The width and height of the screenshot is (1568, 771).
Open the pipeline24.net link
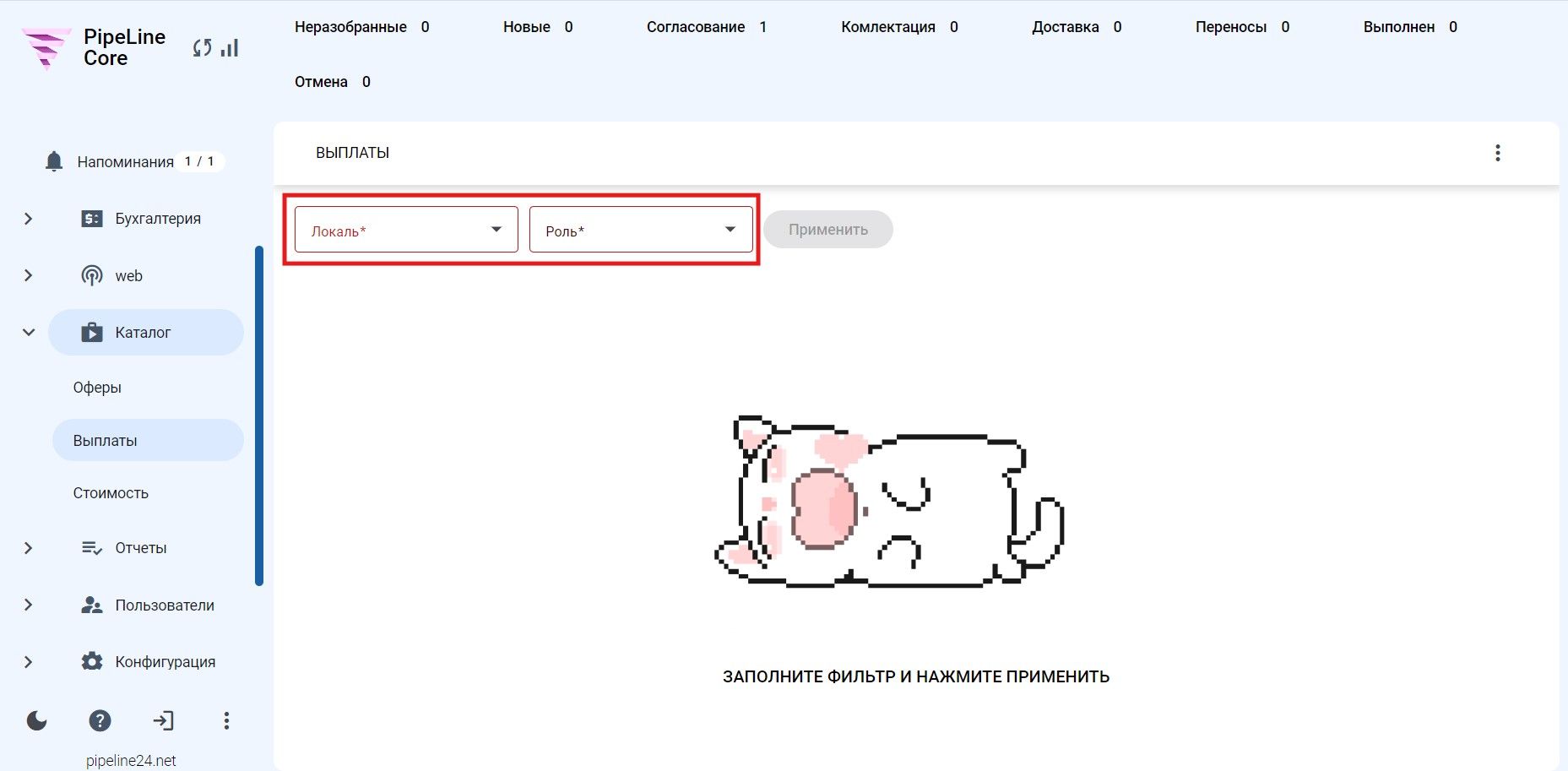131,761
